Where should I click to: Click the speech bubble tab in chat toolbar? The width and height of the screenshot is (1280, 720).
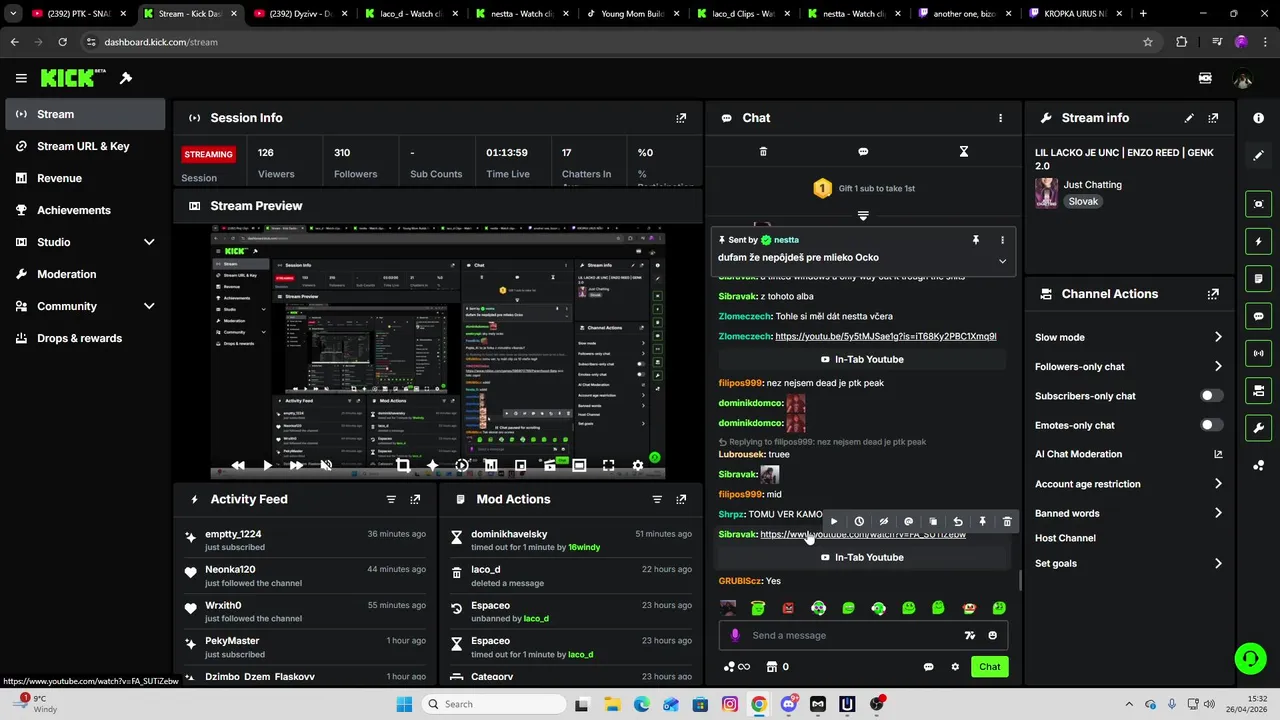click(x=863, y=152)
